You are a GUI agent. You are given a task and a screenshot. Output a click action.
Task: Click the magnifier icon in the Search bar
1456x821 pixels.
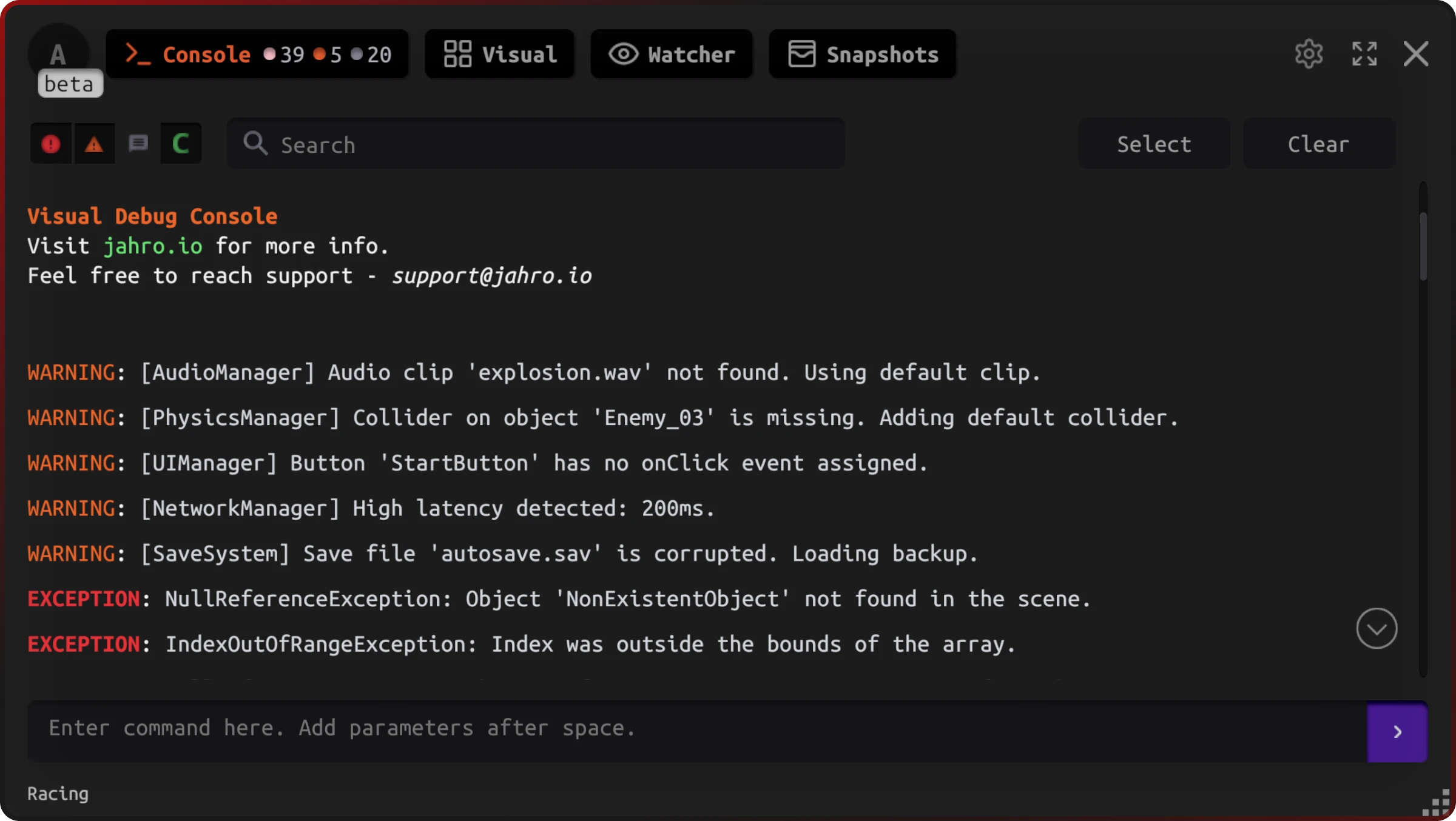tap(255, 144)
